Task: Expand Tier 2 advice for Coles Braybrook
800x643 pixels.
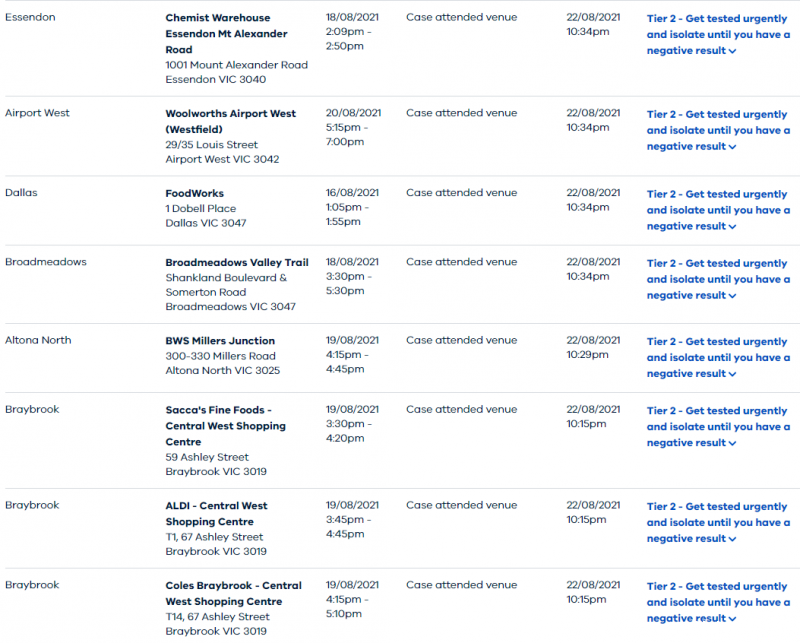Action: point(717,602)
